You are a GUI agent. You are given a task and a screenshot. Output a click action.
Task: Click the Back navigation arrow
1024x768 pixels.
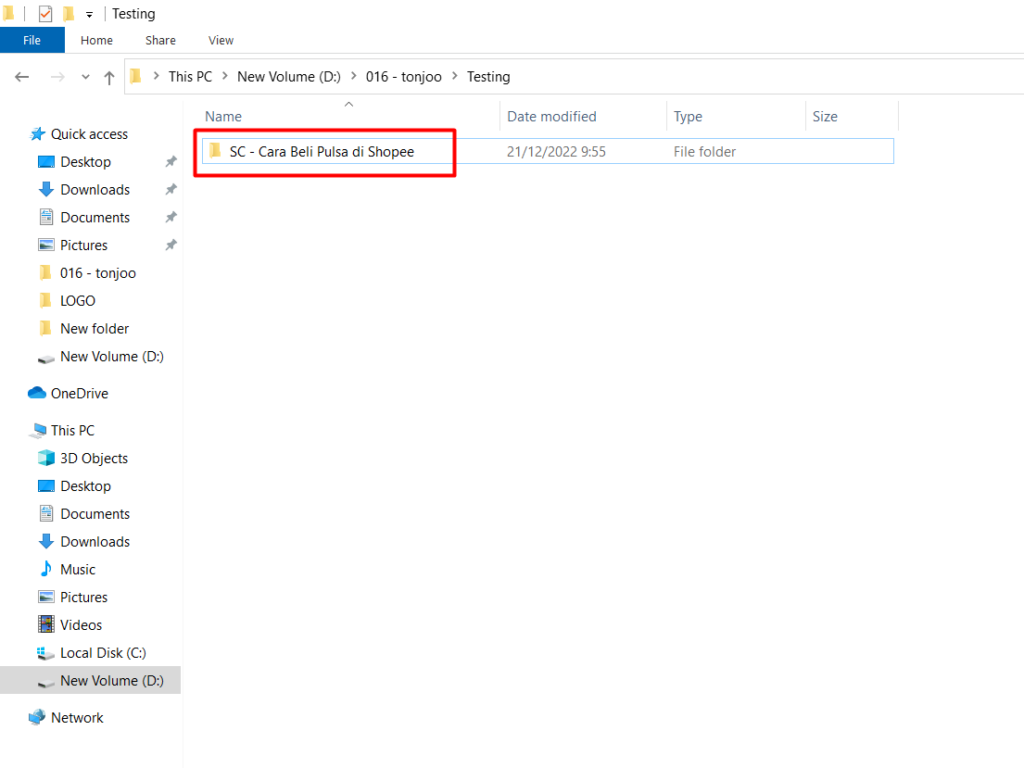point(22,76)
